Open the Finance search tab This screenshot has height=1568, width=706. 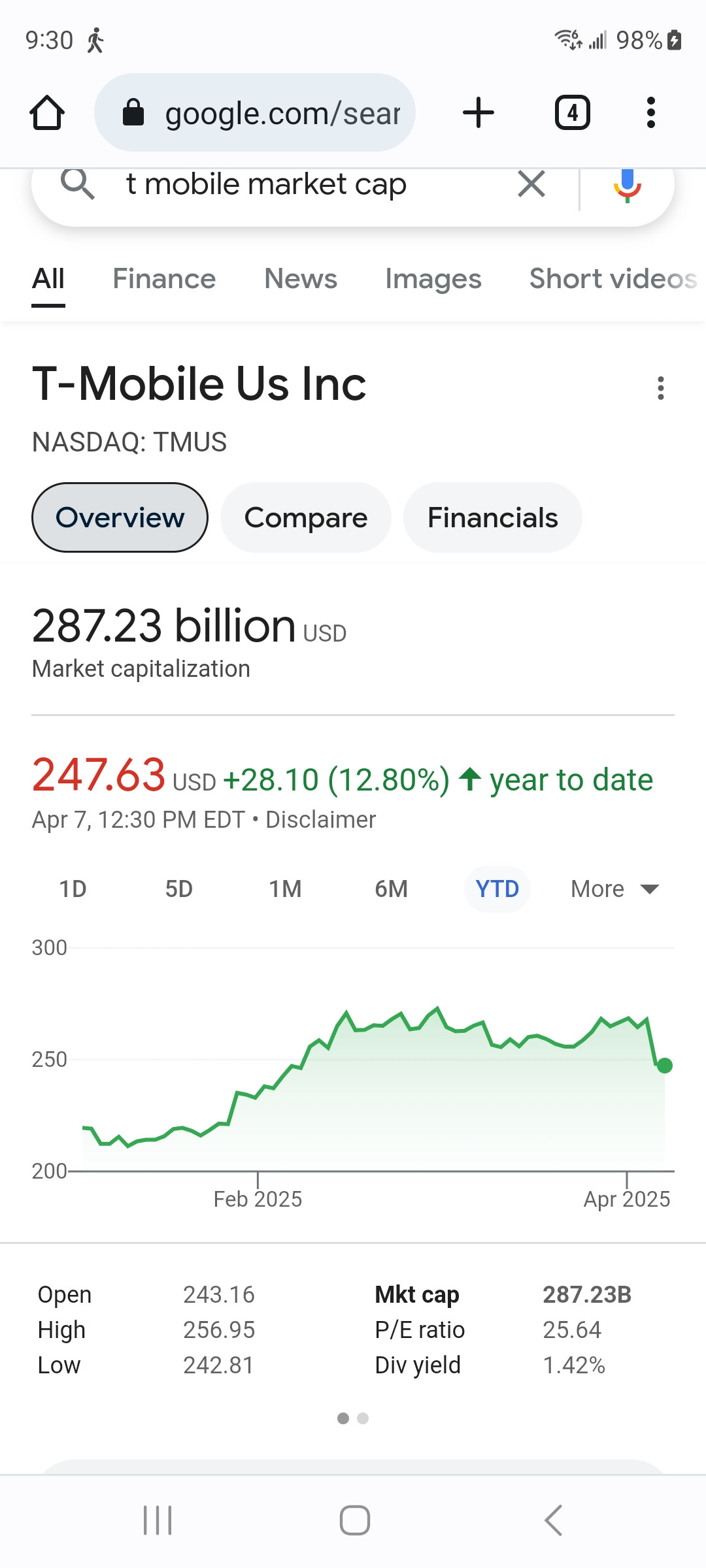[x=164, y=279]
